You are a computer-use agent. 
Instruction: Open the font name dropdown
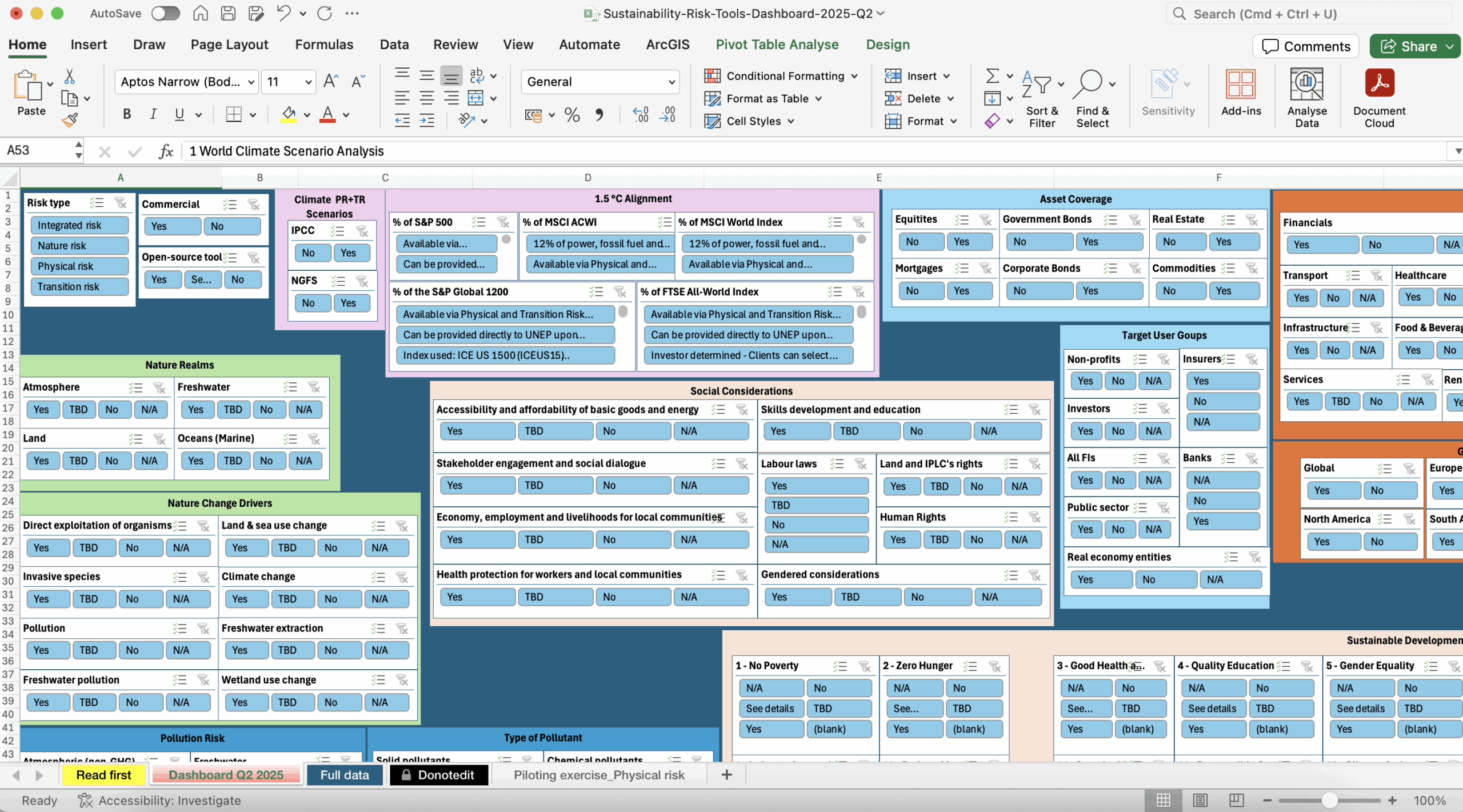tap(251, 82)
